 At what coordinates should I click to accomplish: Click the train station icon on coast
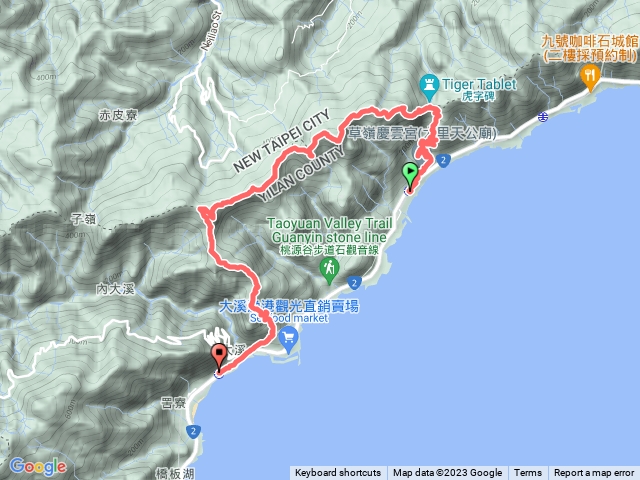coord(543,116)
